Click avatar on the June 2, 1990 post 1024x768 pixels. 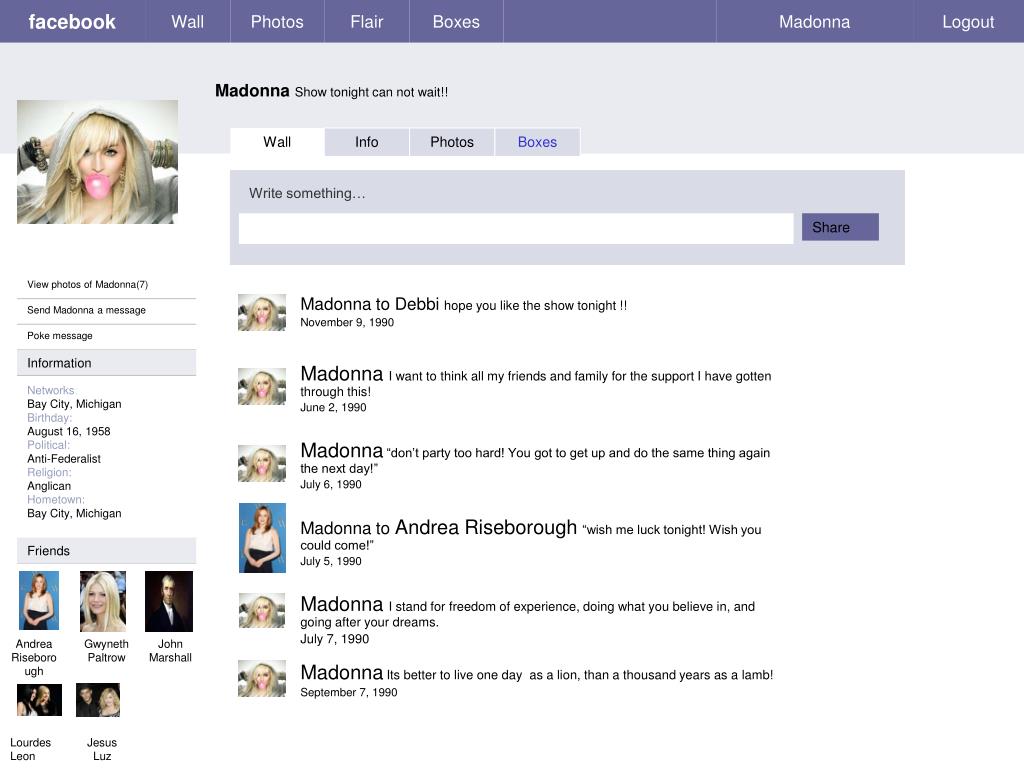[x=262, y=386]
